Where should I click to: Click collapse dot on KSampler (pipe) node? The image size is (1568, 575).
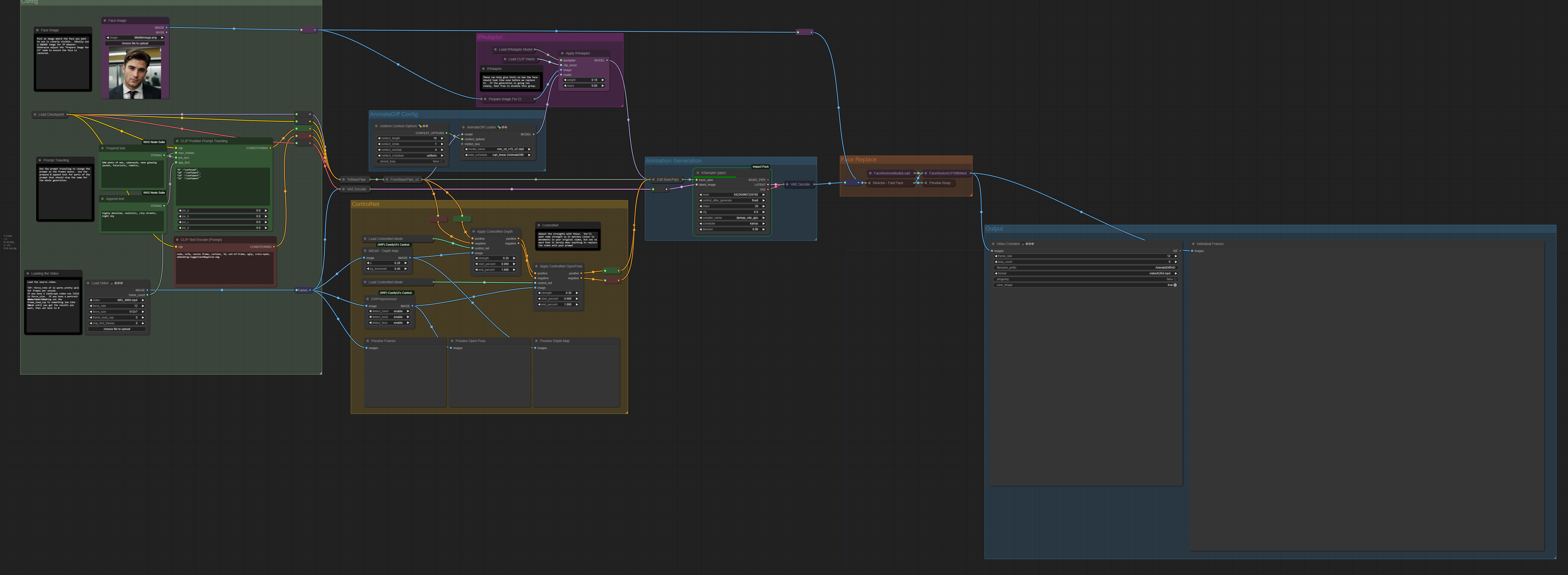click(x=697, y=173)
